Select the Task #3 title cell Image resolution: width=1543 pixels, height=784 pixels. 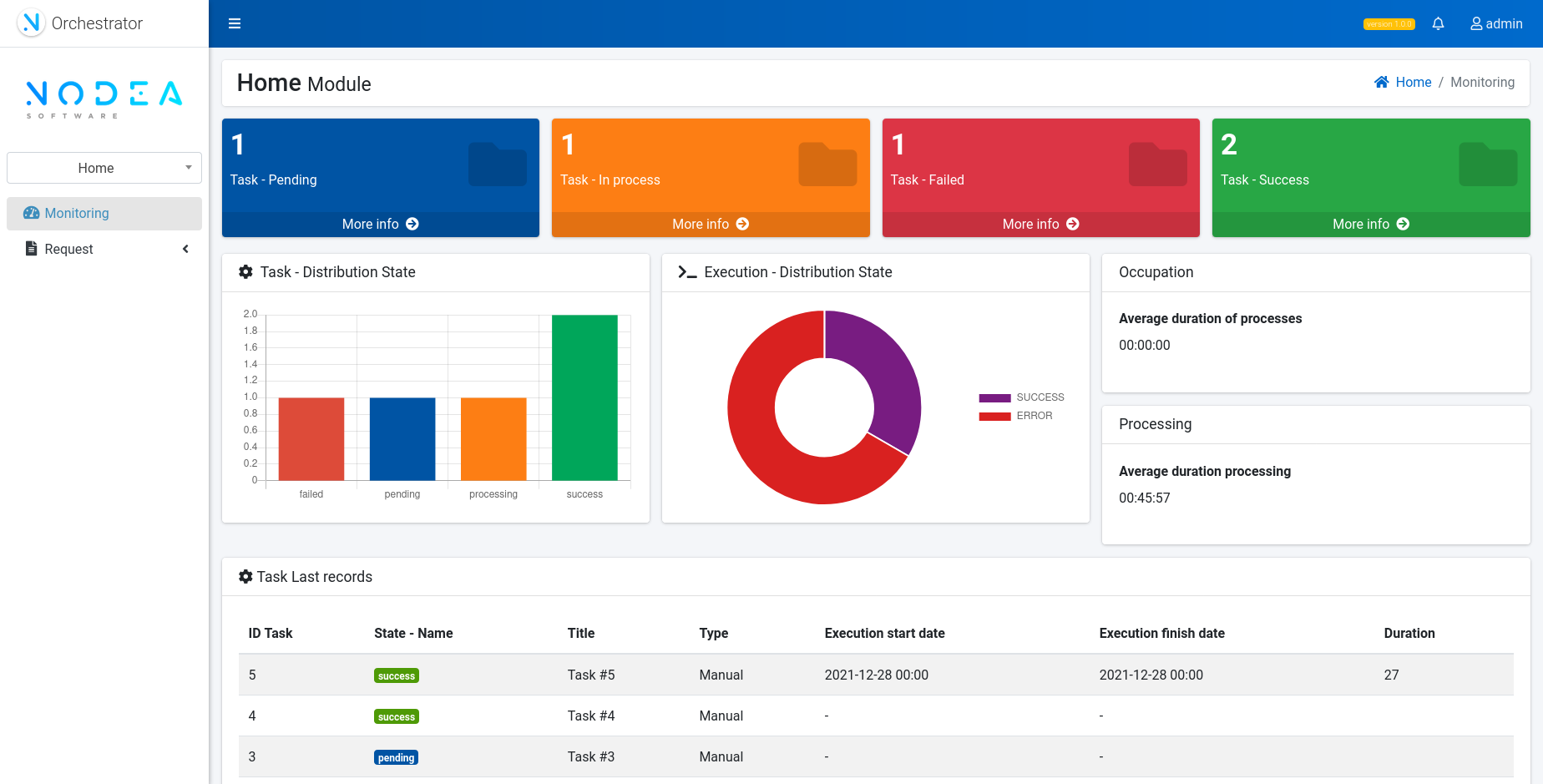[591, 756]
